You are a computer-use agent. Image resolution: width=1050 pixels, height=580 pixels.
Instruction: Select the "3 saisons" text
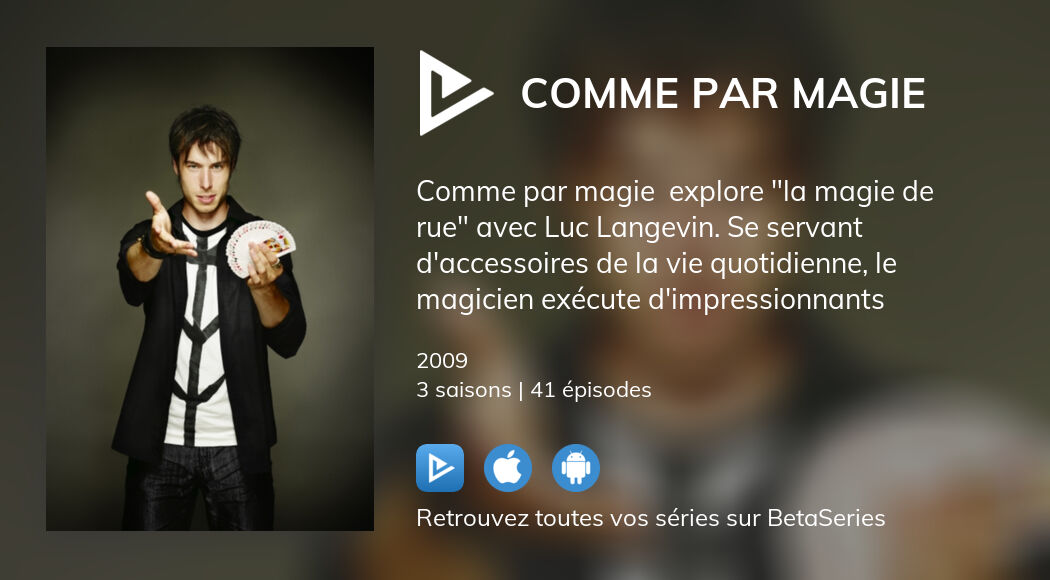[x=463, y=390]
